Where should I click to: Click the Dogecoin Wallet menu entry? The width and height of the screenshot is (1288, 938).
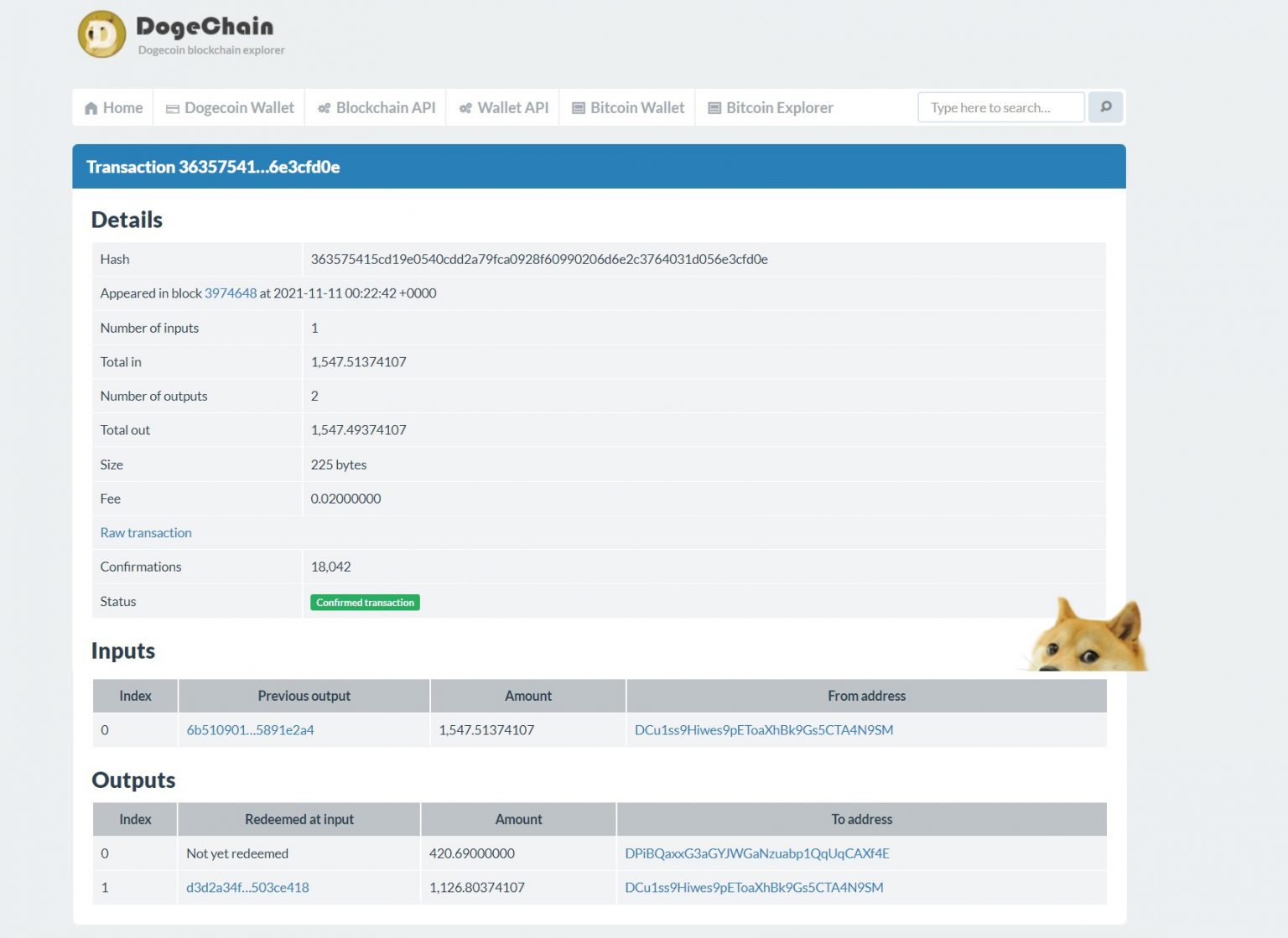pyautogui.click(x=237, y=107)
